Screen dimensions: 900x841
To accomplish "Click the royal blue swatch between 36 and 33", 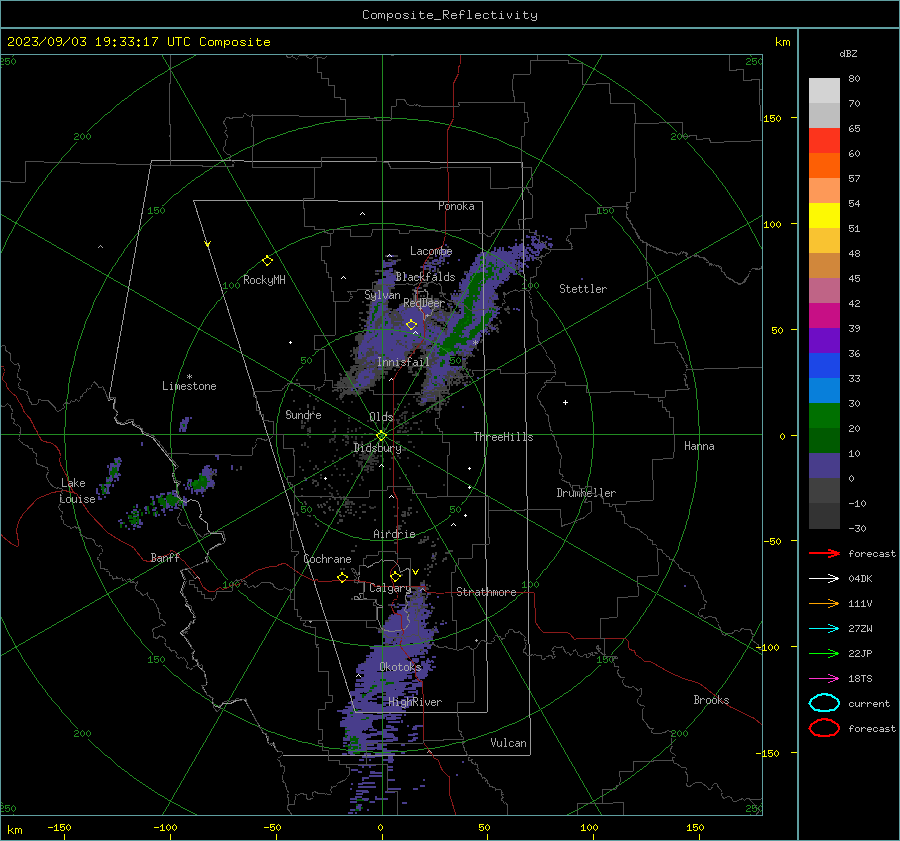I will (824, 366).
